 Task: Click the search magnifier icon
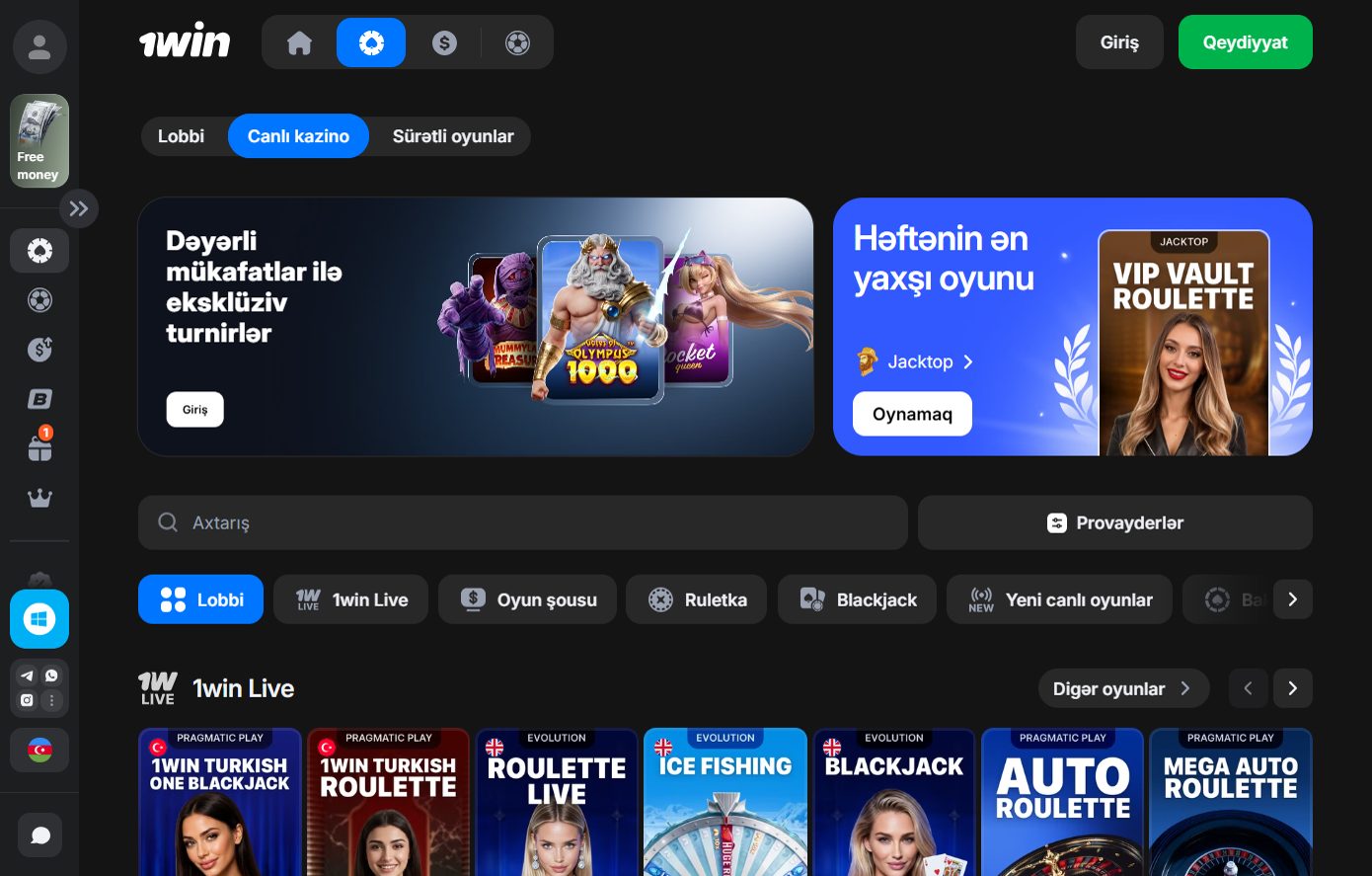(x=169, y=522)
